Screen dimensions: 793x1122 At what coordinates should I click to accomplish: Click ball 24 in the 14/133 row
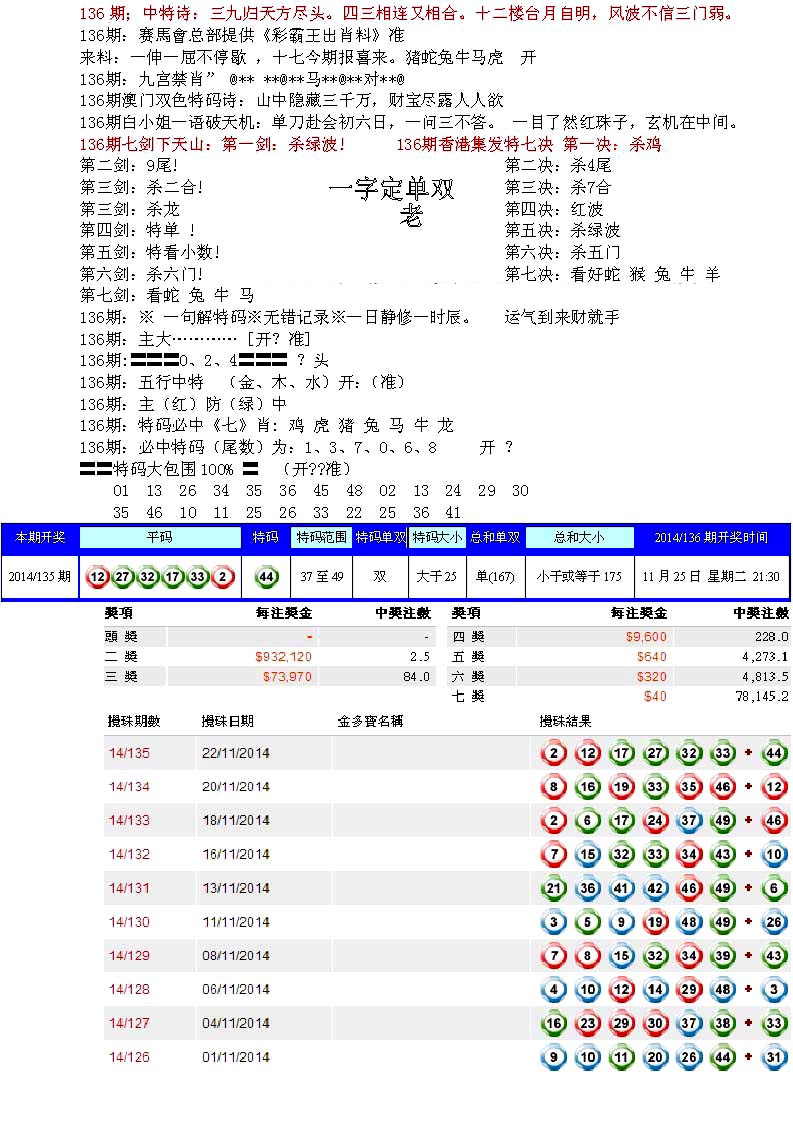pos(655,821)
